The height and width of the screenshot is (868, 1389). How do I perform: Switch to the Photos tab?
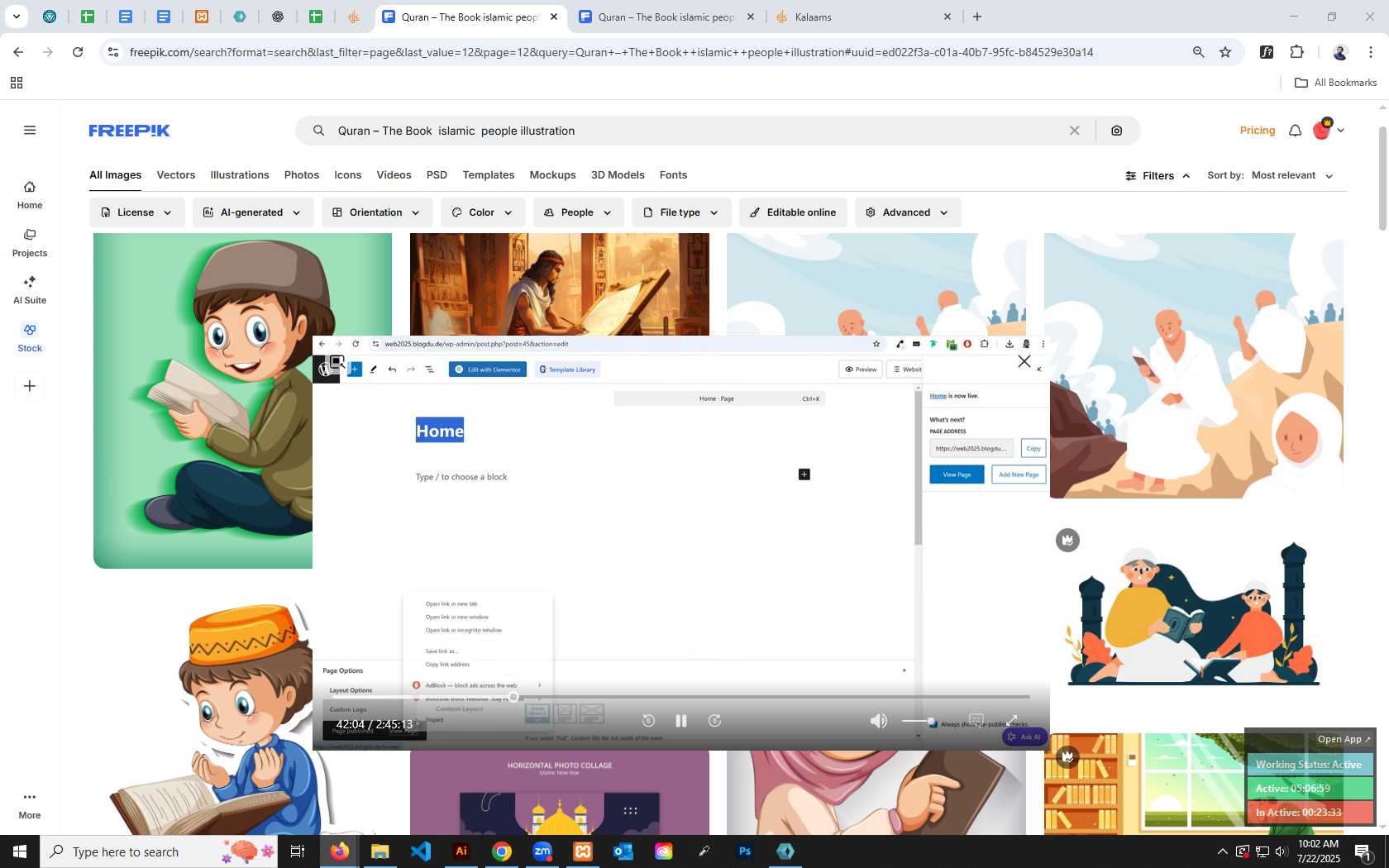[302, 175]
